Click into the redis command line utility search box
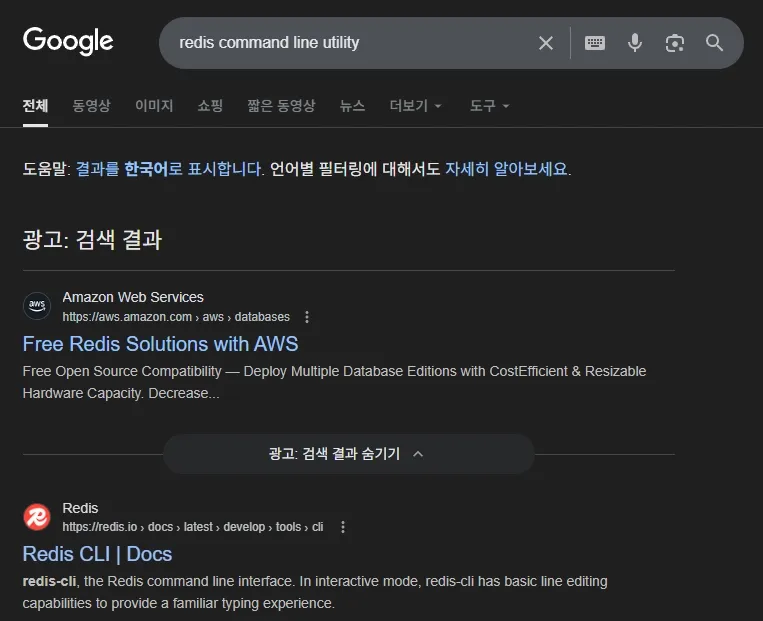Image resolution: width=763 pixels, height=621 pixels. point(350,43)
